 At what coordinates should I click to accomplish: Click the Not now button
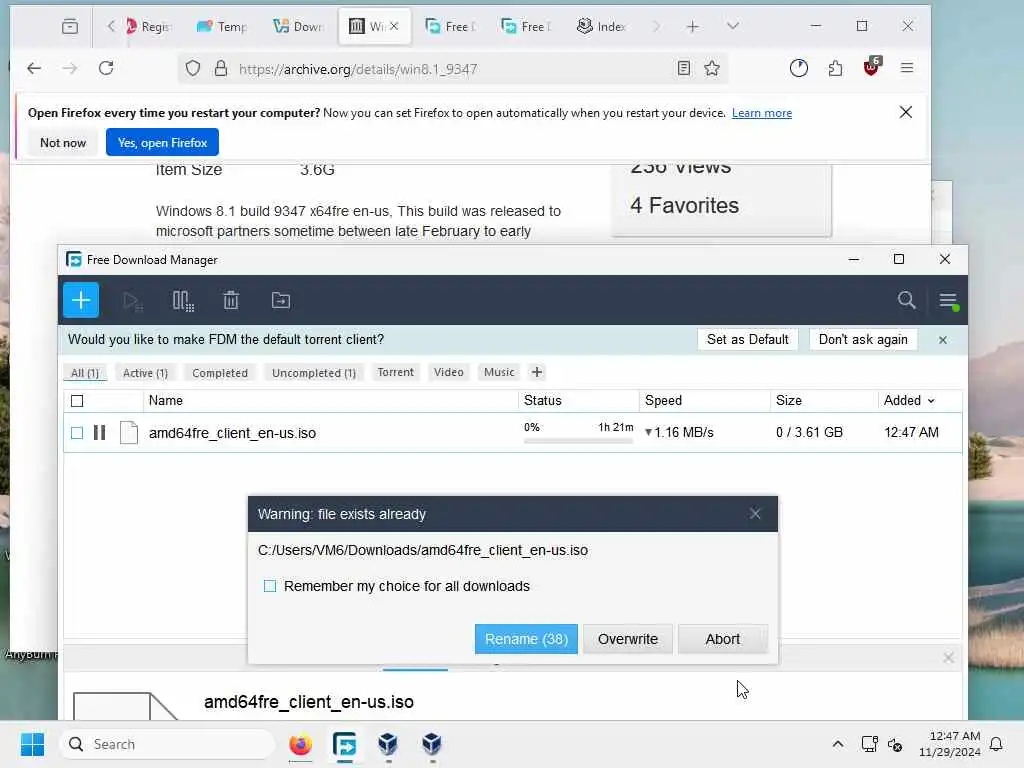click(x=63, y=142)
